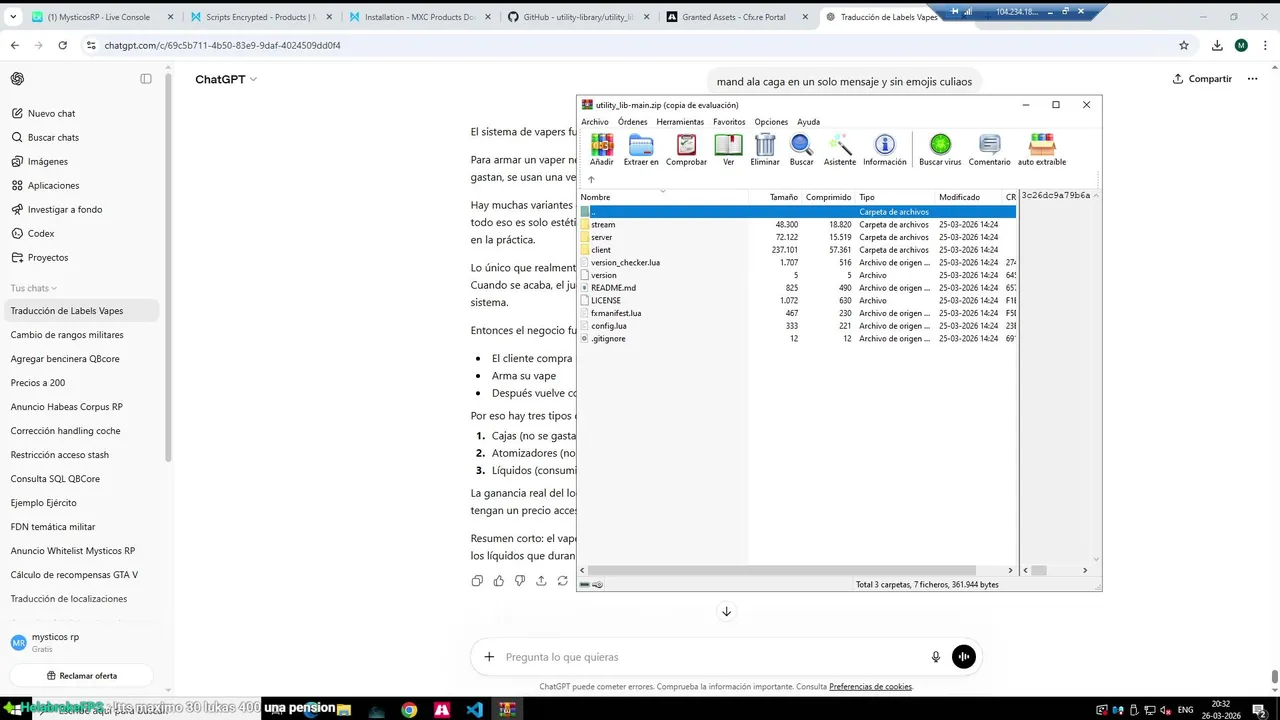Click the share upload icon under the response
Screen dimensions: 1280x720
[x=541, y=581]
